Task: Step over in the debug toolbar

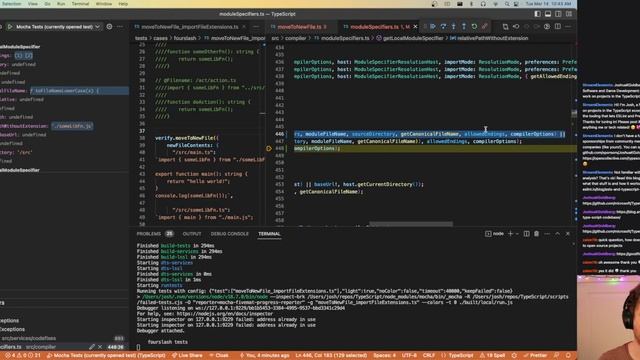Action: click(443, 27)
